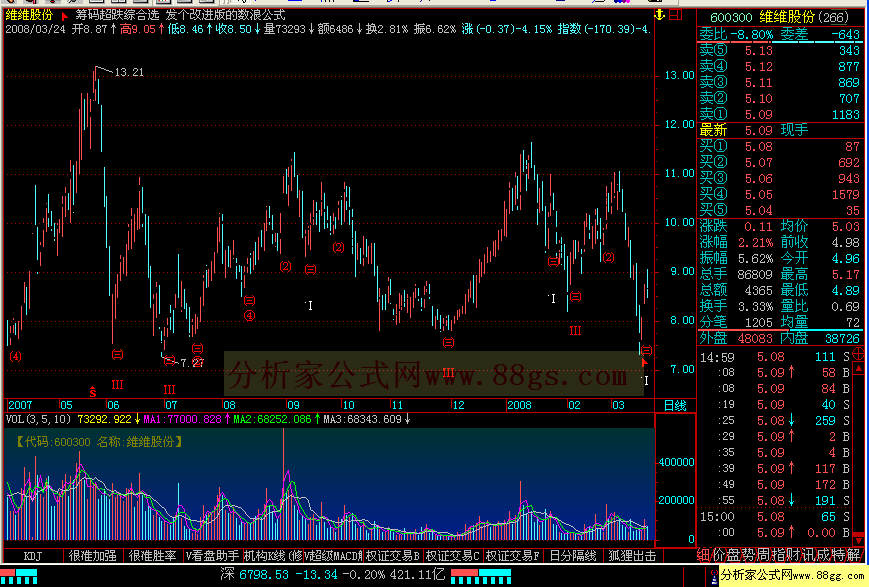Click the 日线 period label

pos(675,406)
